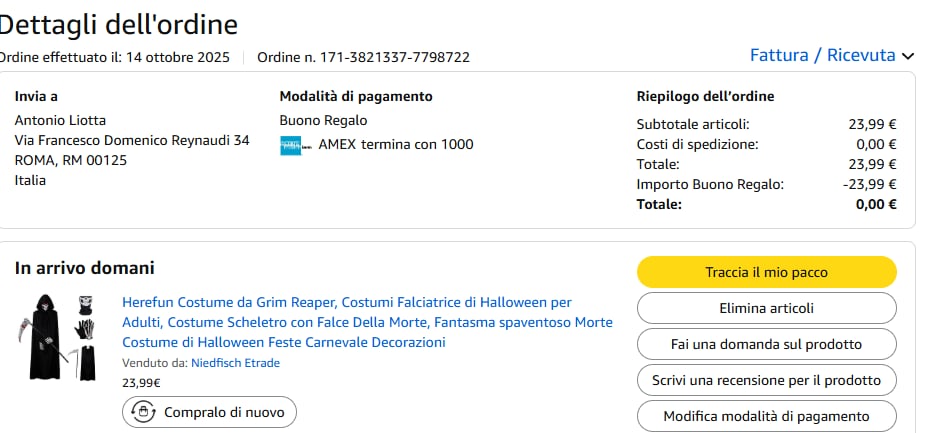Click the AMEX termina con 1000 text

click(395, 144)
